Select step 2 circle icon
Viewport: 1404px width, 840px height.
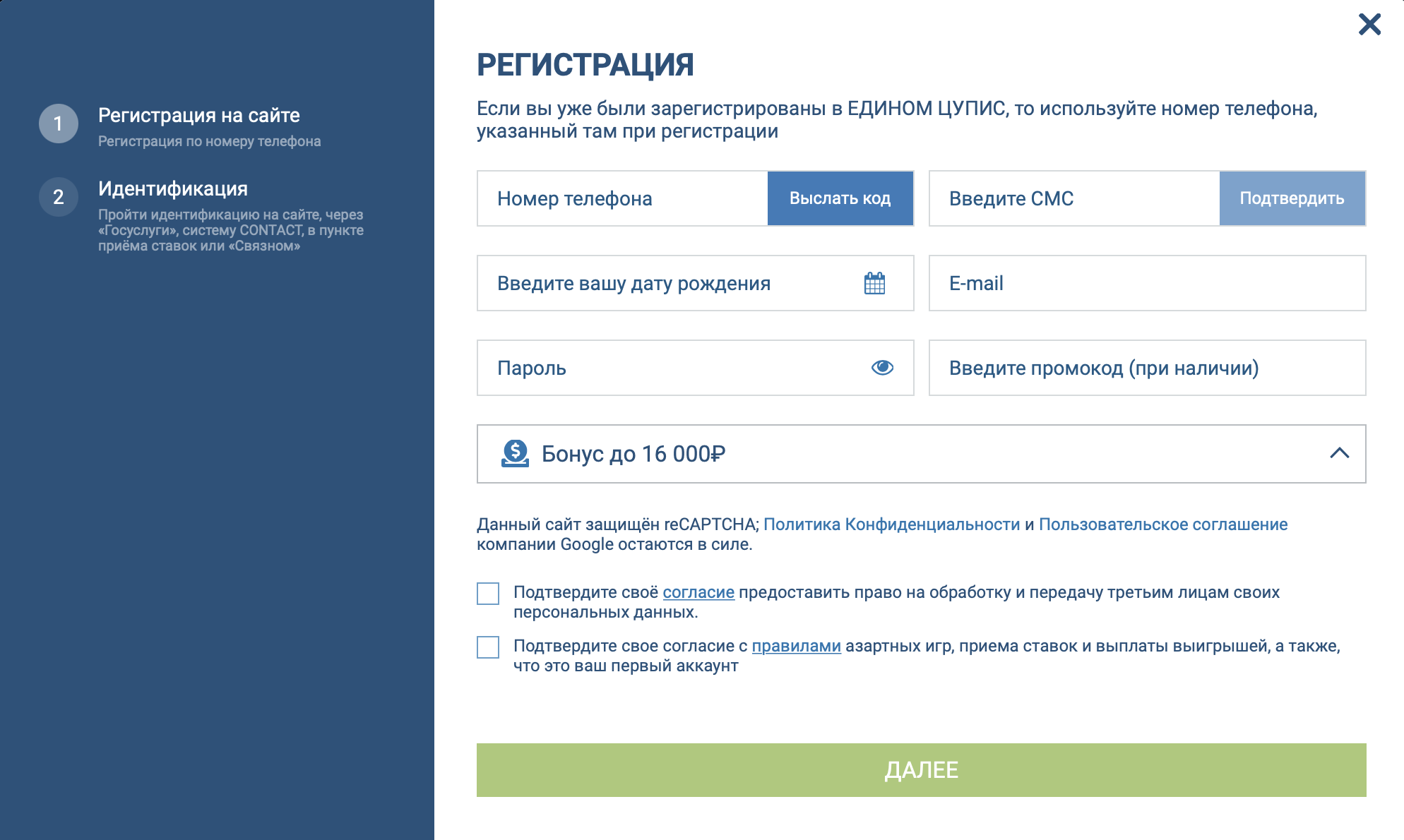[x=59, y=197]
